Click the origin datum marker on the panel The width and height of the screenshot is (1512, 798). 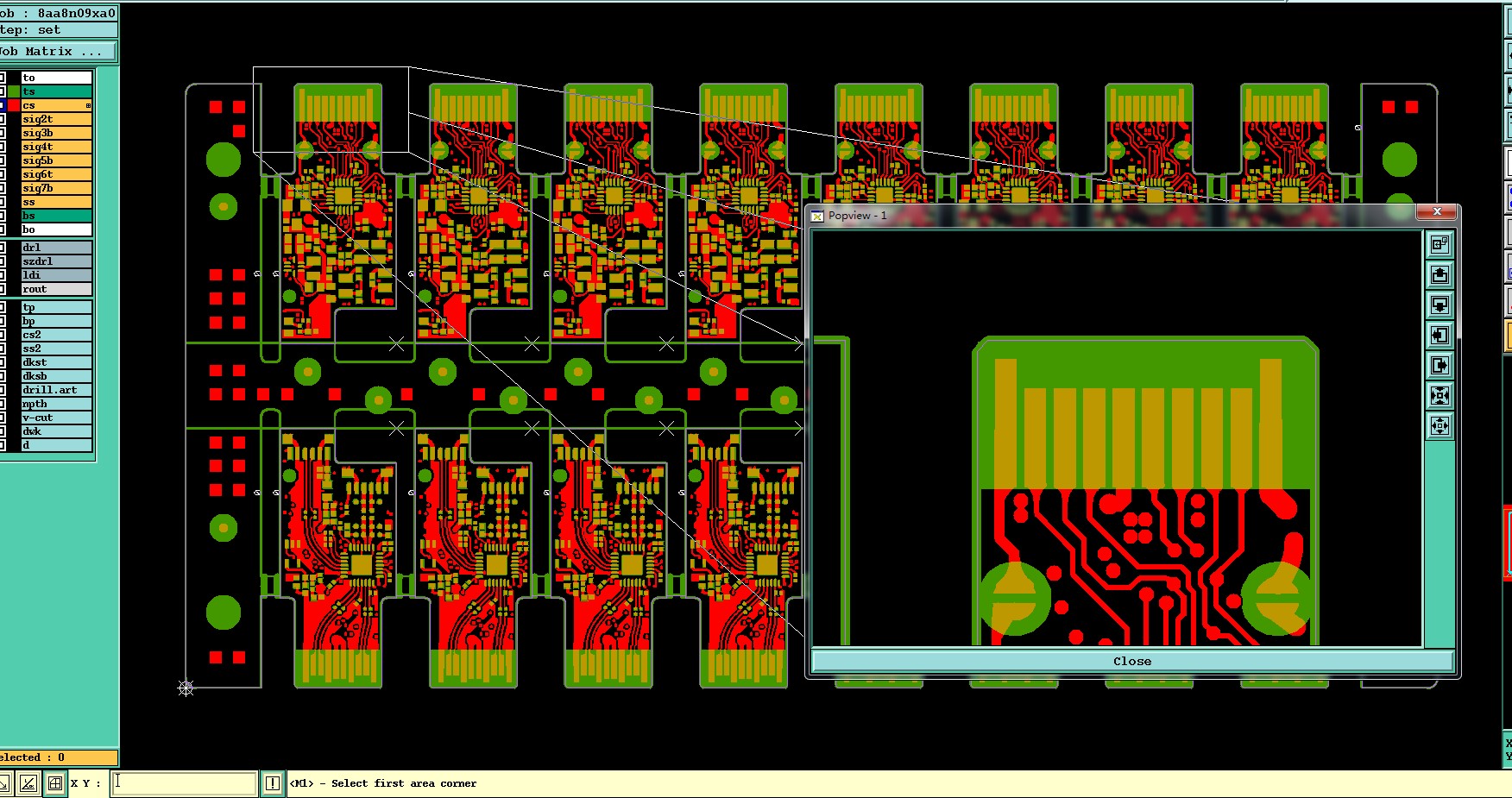click(x=186, y=688)
